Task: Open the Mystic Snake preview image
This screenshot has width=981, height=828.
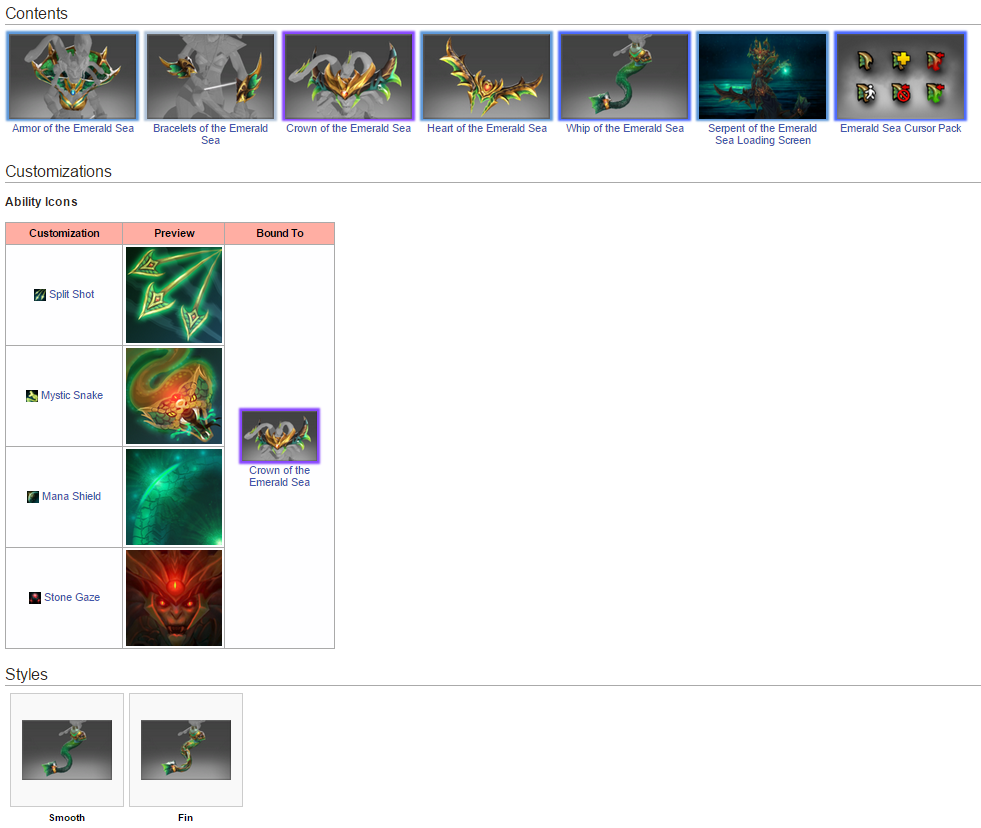Action: click(174, 396)
